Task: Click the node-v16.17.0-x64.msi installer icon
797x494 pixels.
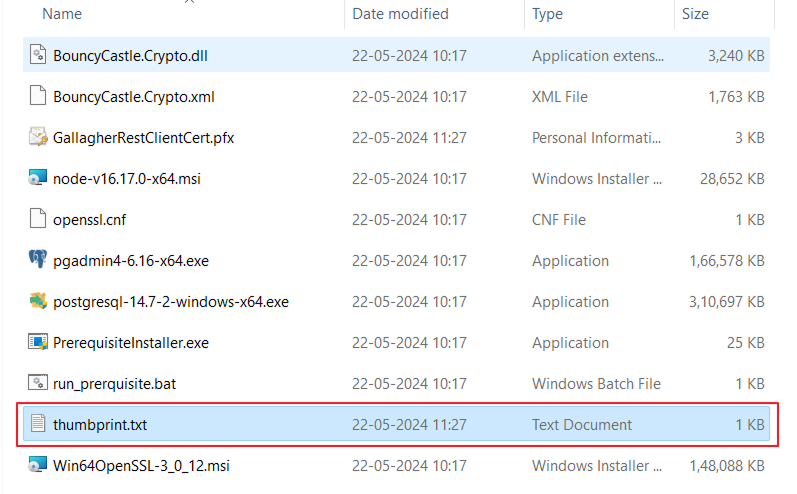Action: 38,179
